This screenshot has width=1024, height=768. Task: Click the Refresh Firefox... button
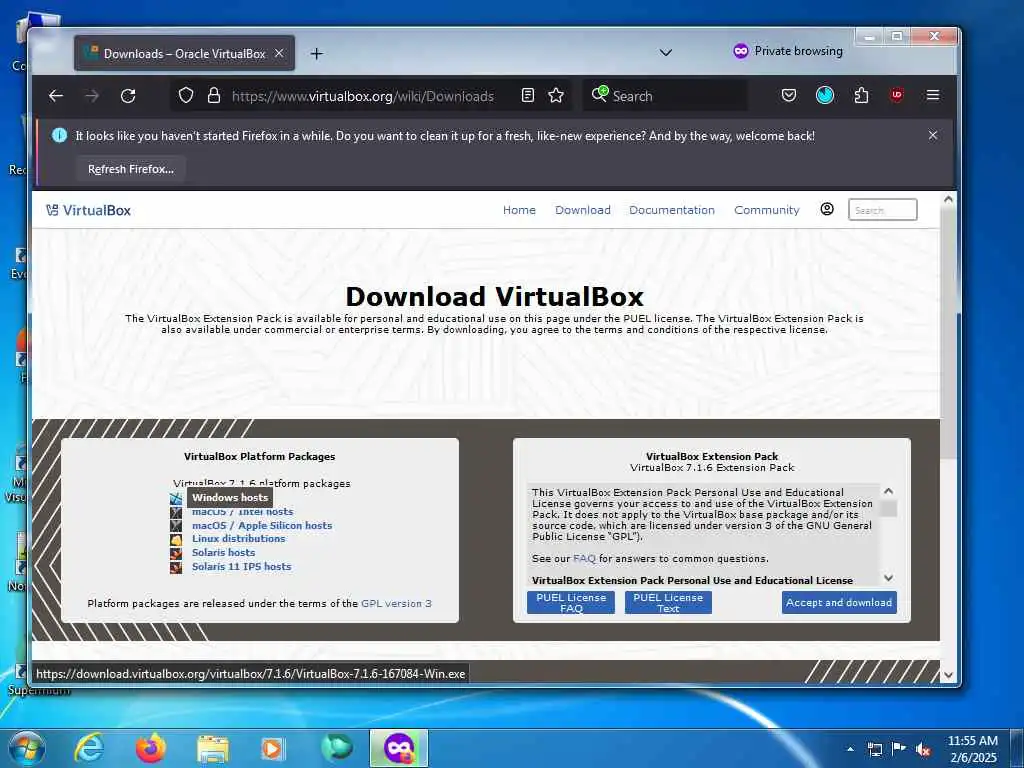pos(131,169)
